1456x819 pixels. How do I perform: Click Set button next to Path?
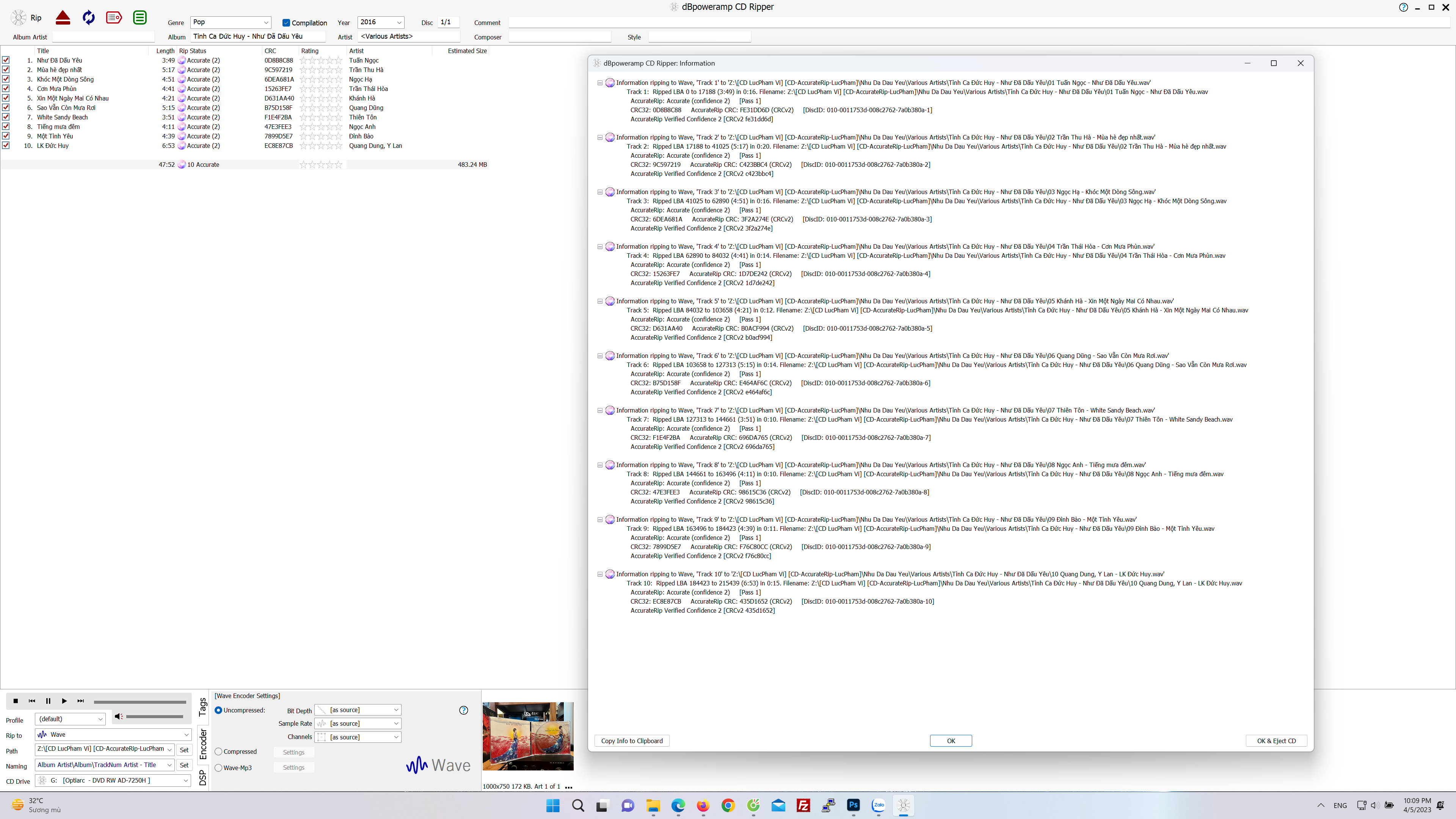point(184,750)
